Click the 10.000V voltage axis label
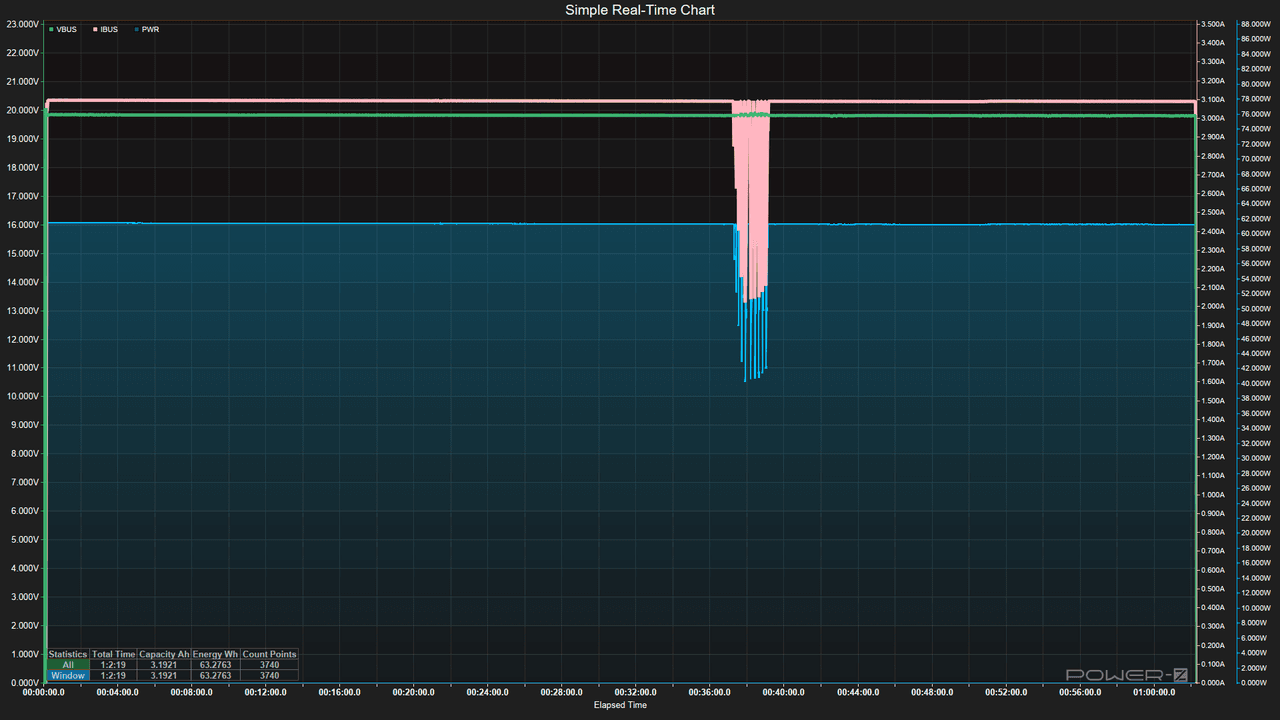The height and width of the screenshot is (720, 1280). tap(22, 397)
